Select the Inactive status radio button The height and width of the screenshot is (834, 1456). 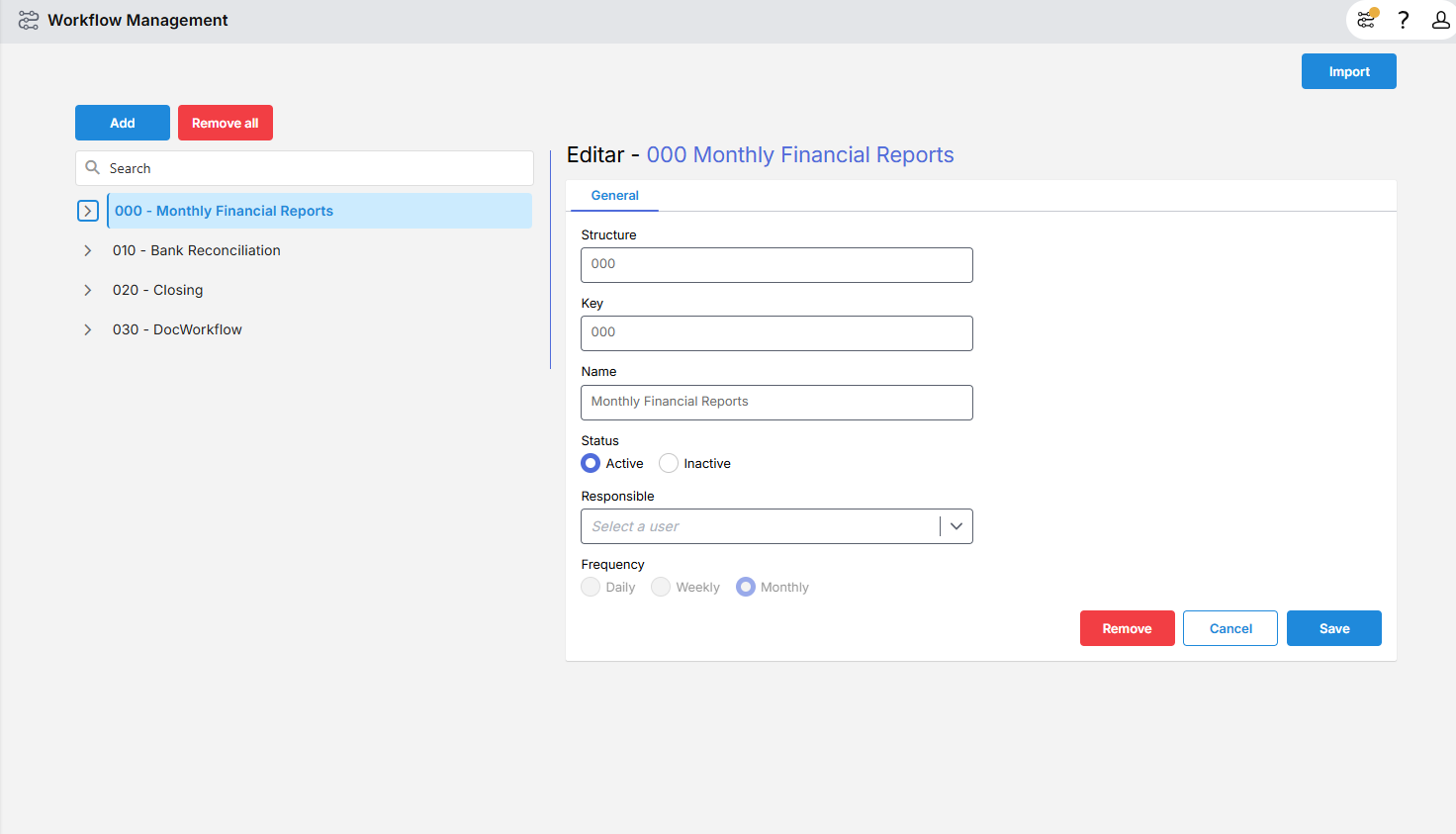point(669,463)
